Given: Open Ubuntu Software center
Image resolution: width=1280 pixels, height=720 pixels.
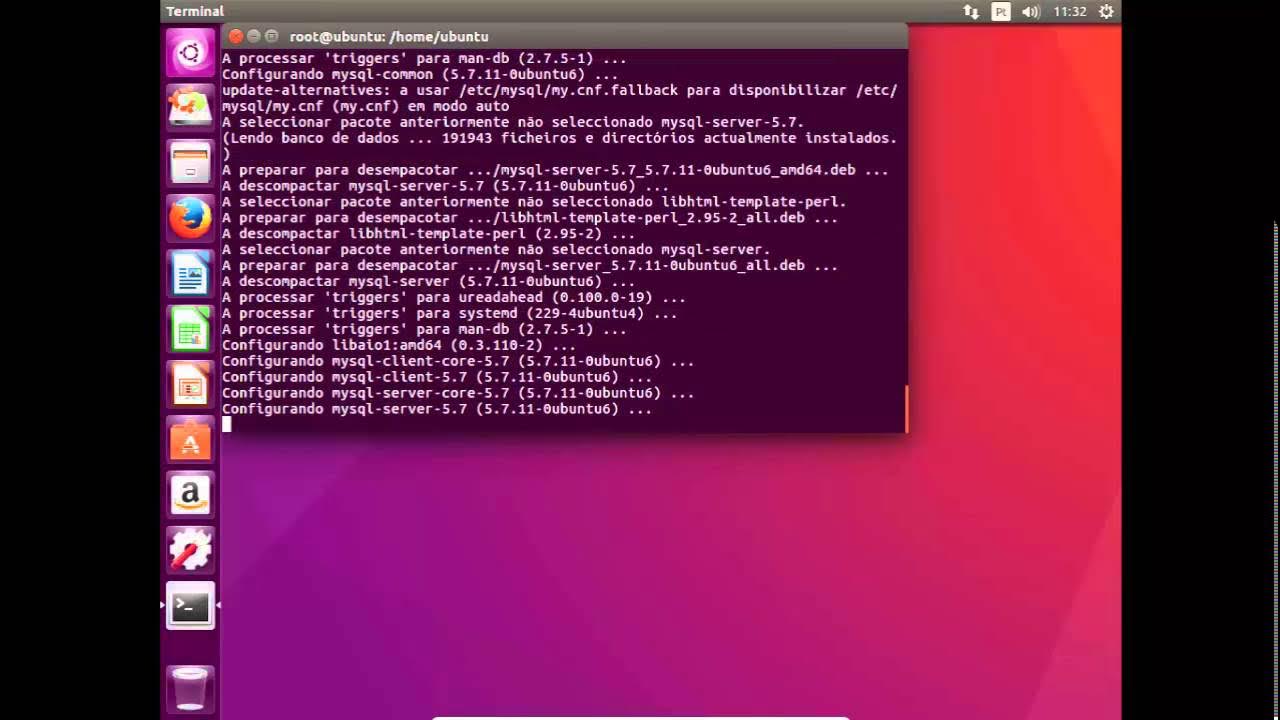Looking at the screenshot, I should (x=190, y=439).
